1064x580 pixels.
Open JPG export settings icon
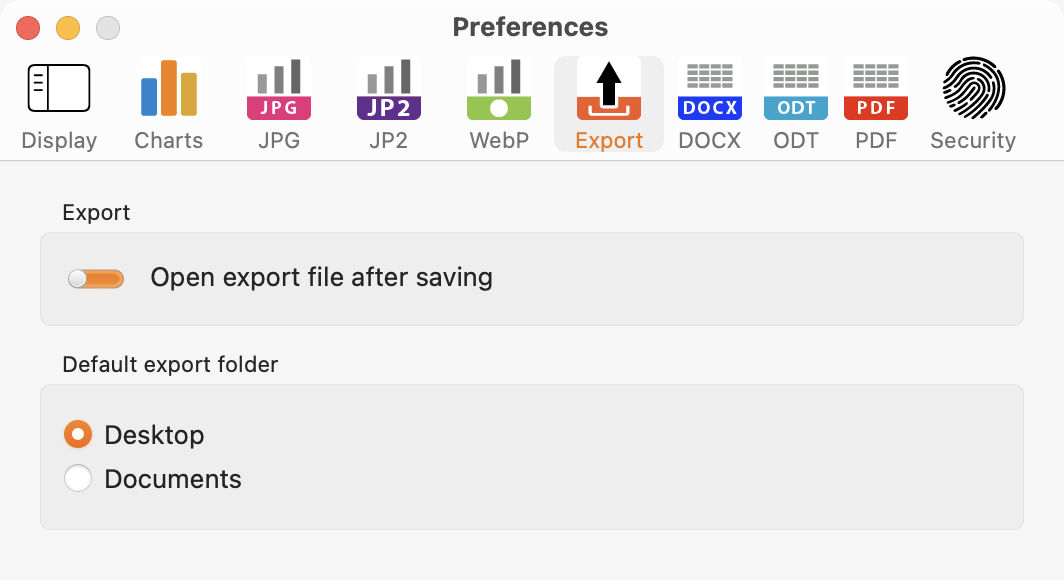279,89
